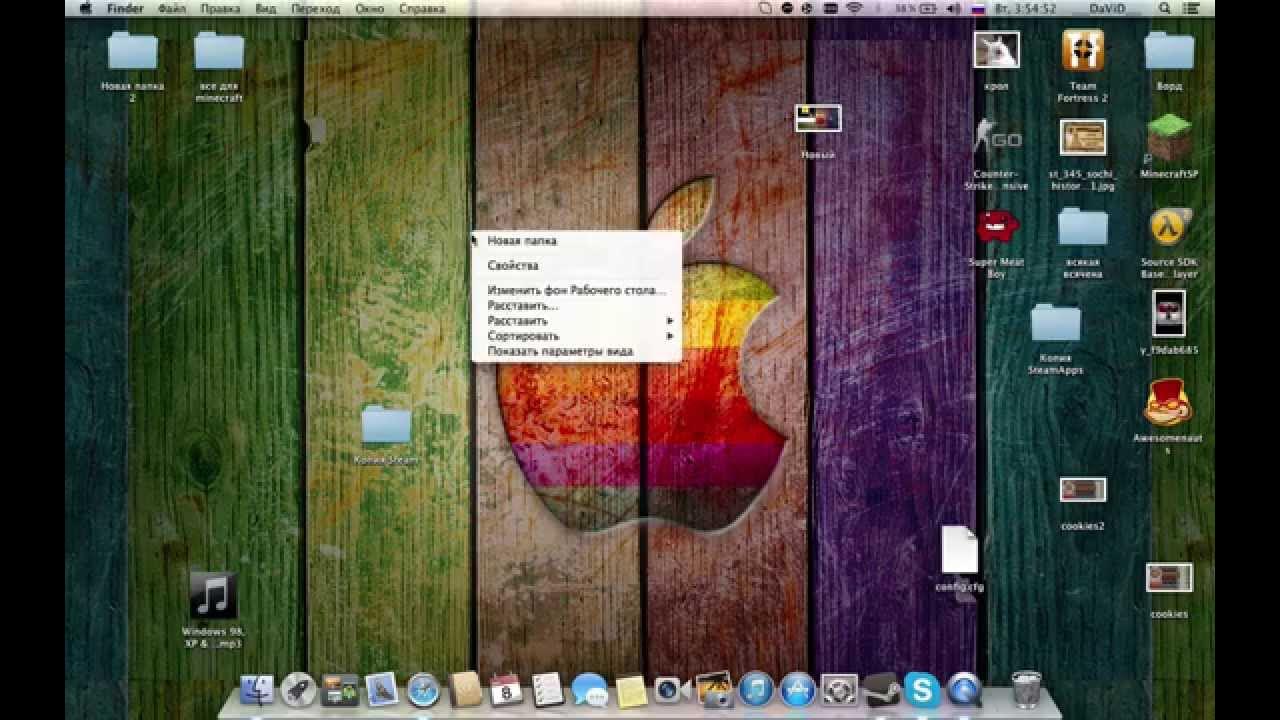This screenshot has width=1280, height=720.
Task: Launch FaceTime camera icon in dock
Action: click(672, 689)
